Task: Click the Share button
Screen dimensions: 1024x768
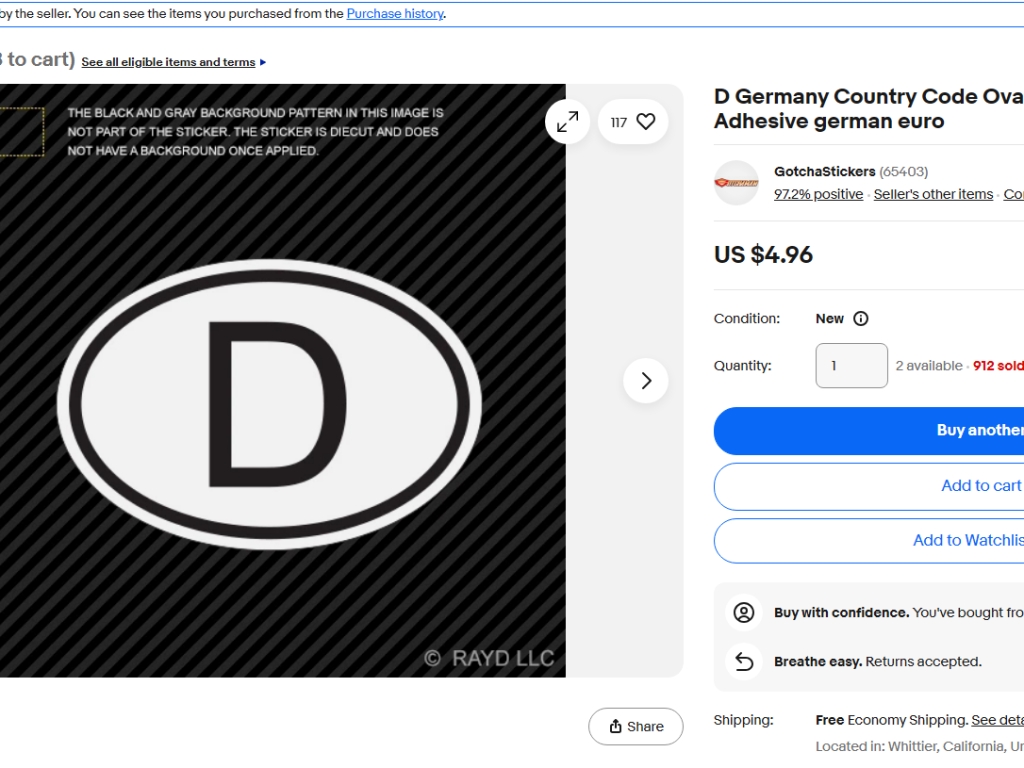Action: [x=635, y=727]
